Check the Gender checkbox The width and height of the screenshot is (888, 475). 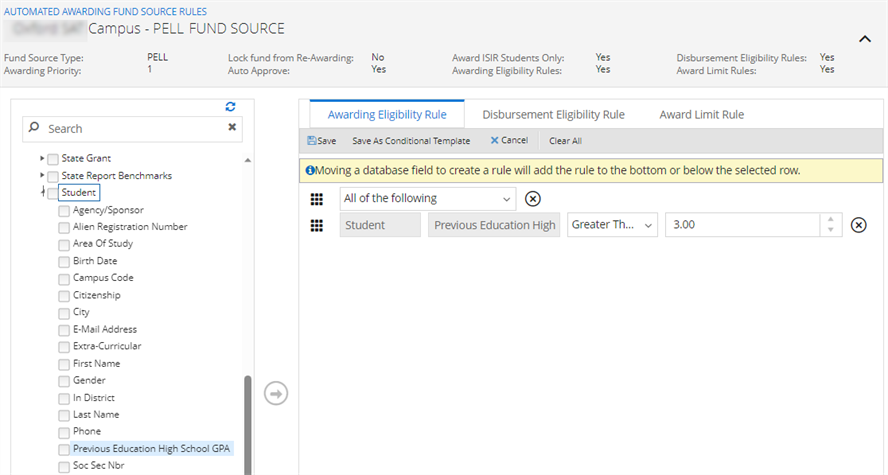pos(64,381)
